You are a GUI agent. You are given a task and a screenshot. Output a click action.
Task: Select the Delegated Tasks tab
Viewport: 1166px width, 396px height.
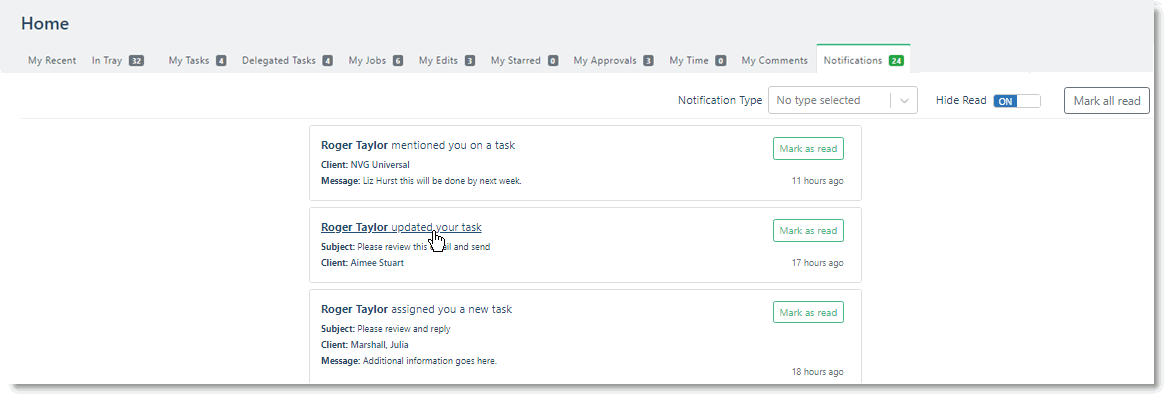(287, 61)
